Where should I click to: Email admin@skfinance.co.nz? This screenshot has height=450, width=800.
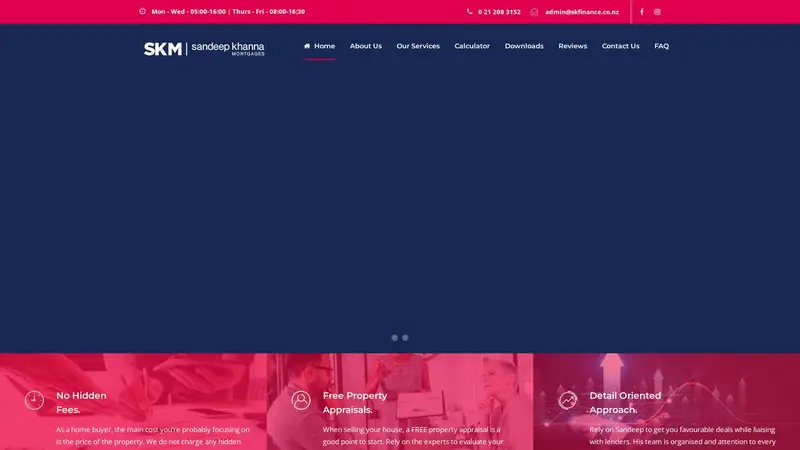582,12
